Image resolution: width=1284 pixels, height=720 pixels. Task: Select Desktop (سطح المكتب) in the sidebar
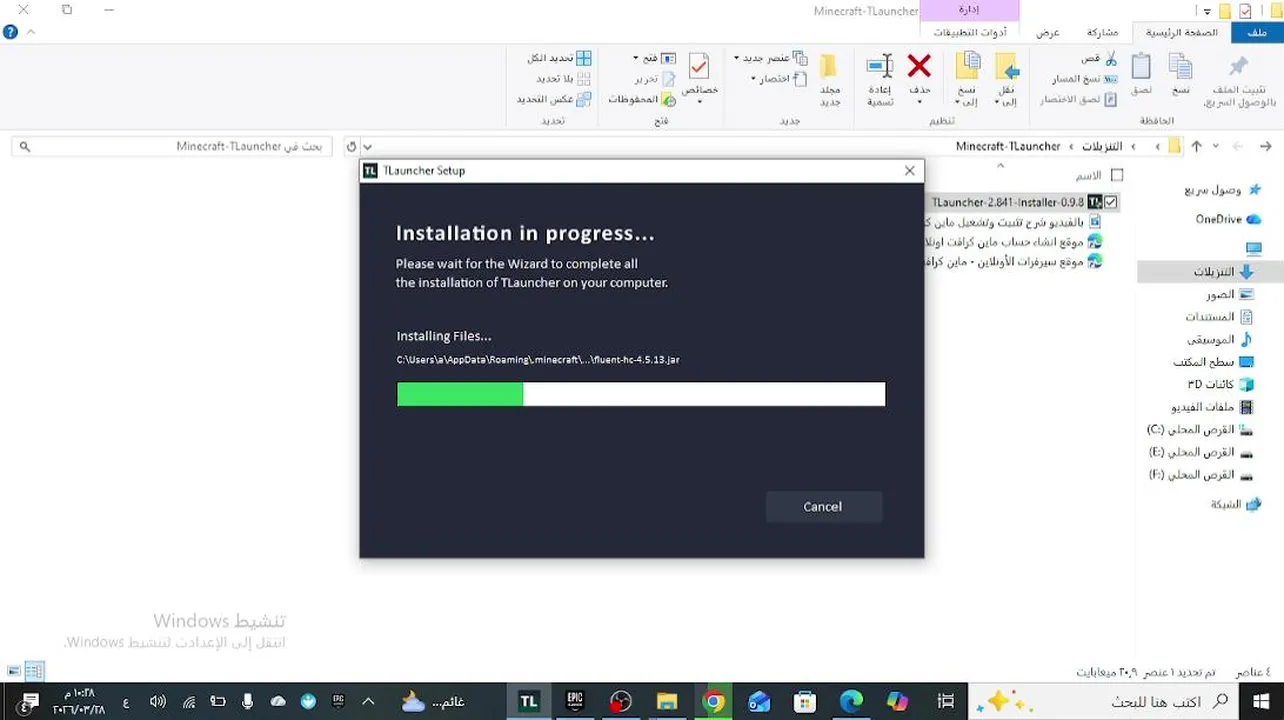tap(1213, 362)
